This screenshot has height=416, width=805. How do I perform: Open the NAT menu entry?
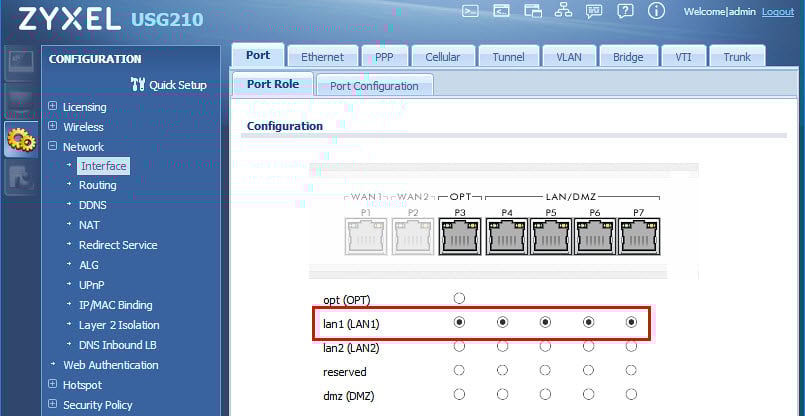89,225
